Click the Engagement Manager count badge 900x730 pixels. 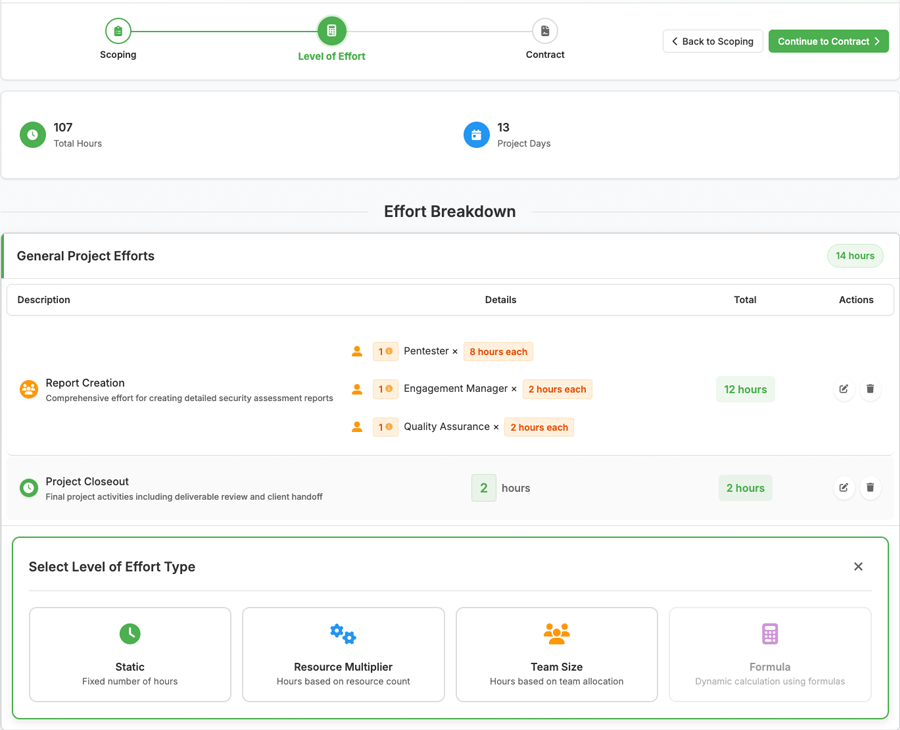point(385,389)
